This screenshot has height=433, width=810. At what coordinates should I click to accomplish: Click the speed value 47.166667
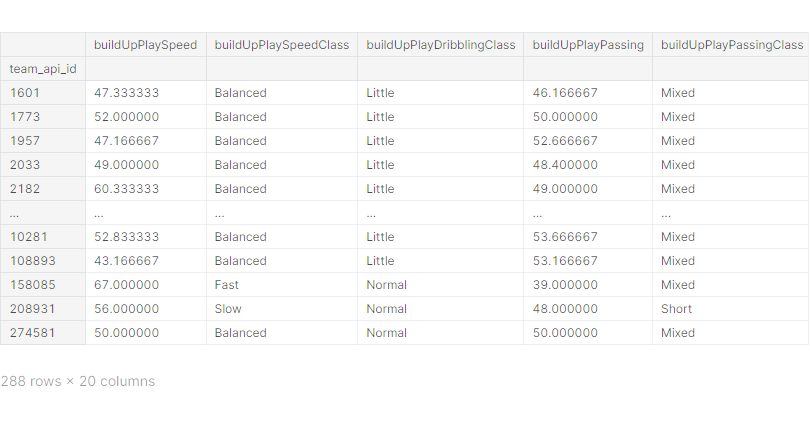click(x=127, y=141)
